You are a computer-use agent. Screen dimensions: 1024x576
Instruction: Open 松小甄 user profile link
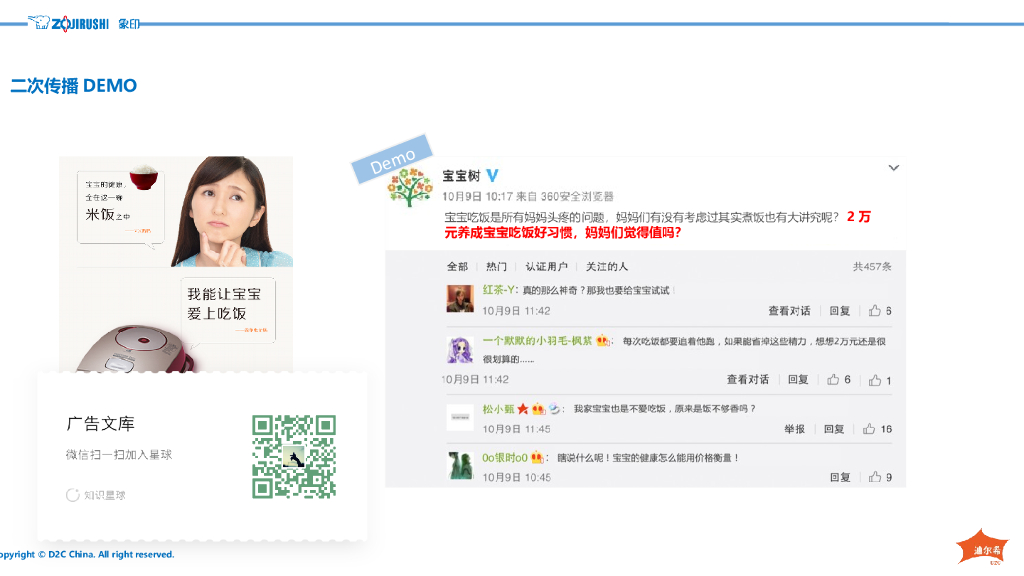[x=498, y=409]
